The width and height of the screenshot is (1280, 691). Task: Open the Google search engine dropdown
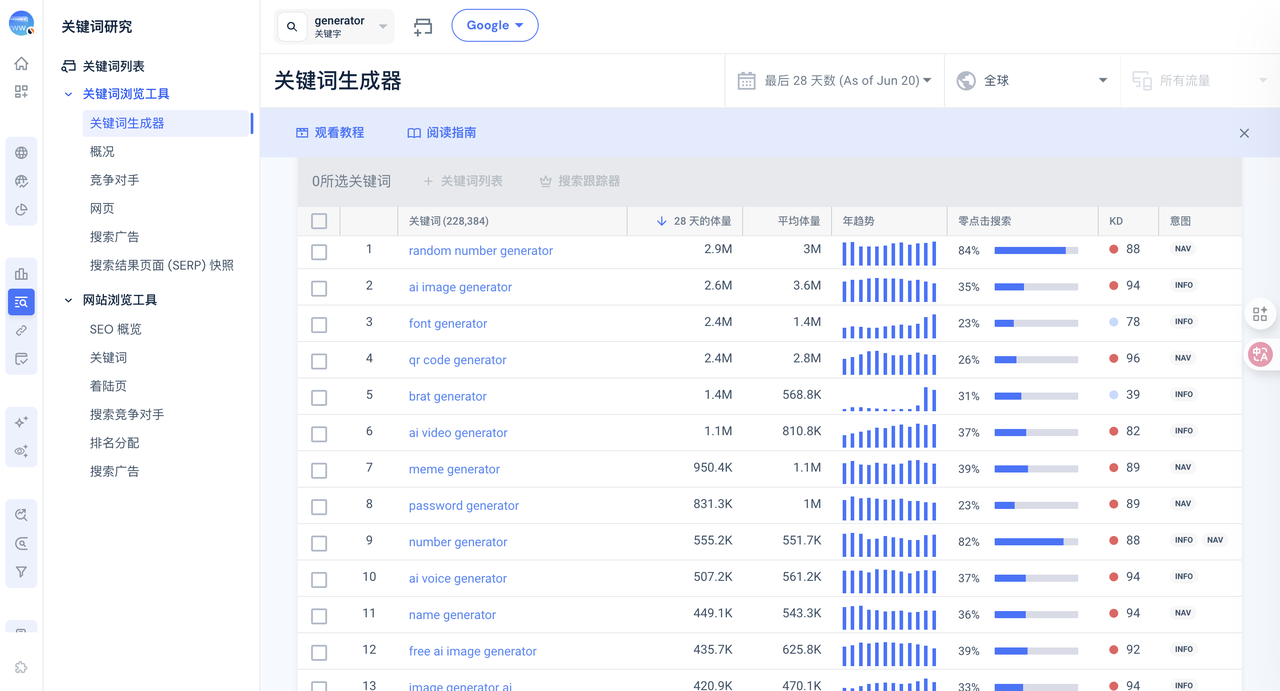[x=495, y=26]
